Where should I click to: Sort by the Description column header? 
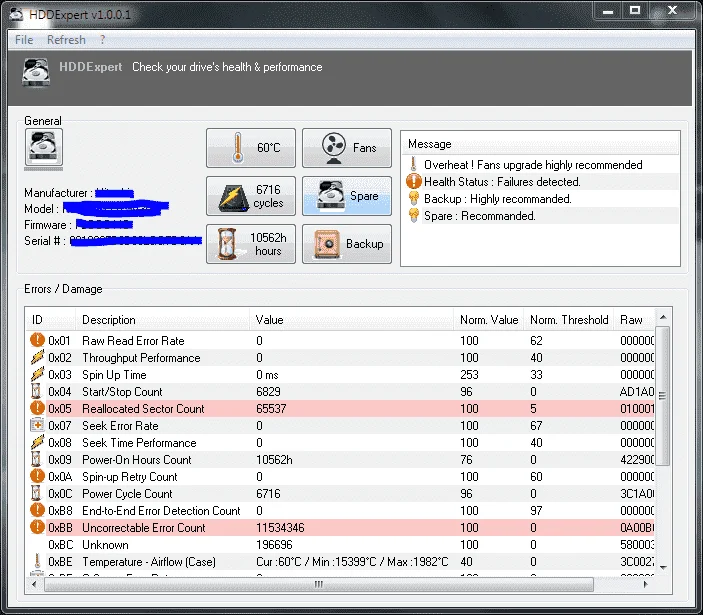click(x=162, y=320)
